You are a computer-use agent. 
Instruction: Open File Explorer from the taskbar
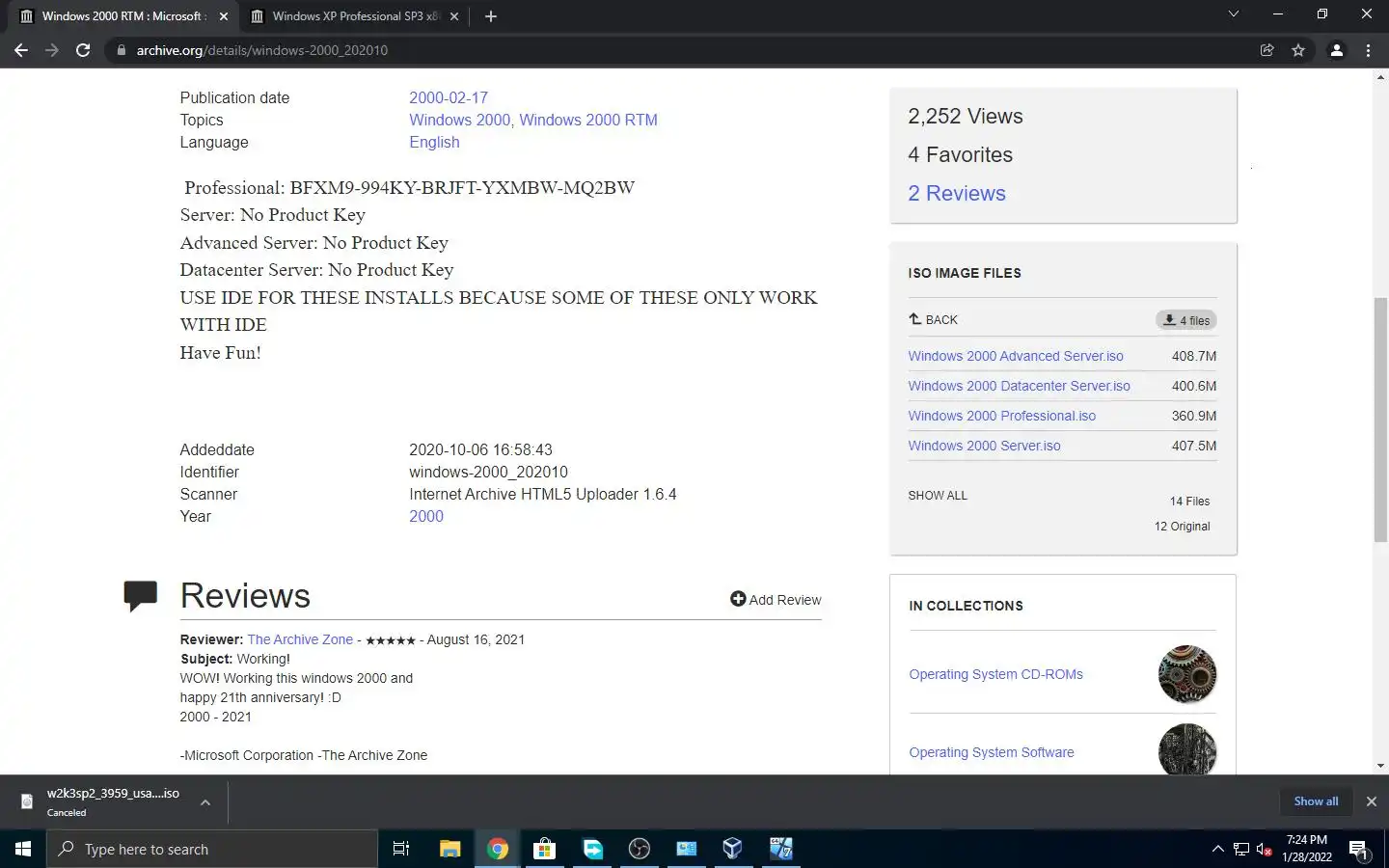coord(449,849)
